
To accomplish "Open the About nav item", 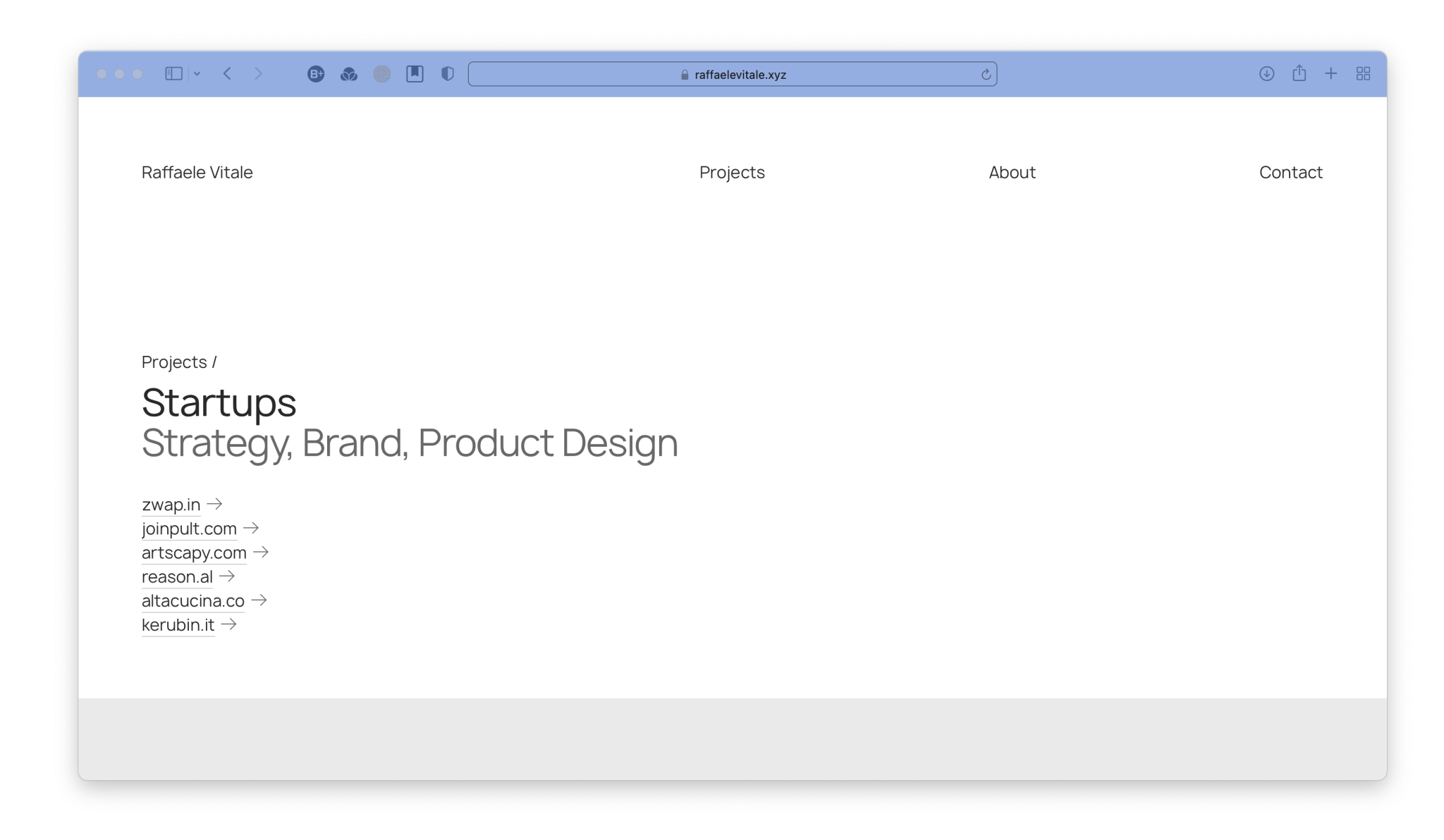I will tap(1012, 173).
